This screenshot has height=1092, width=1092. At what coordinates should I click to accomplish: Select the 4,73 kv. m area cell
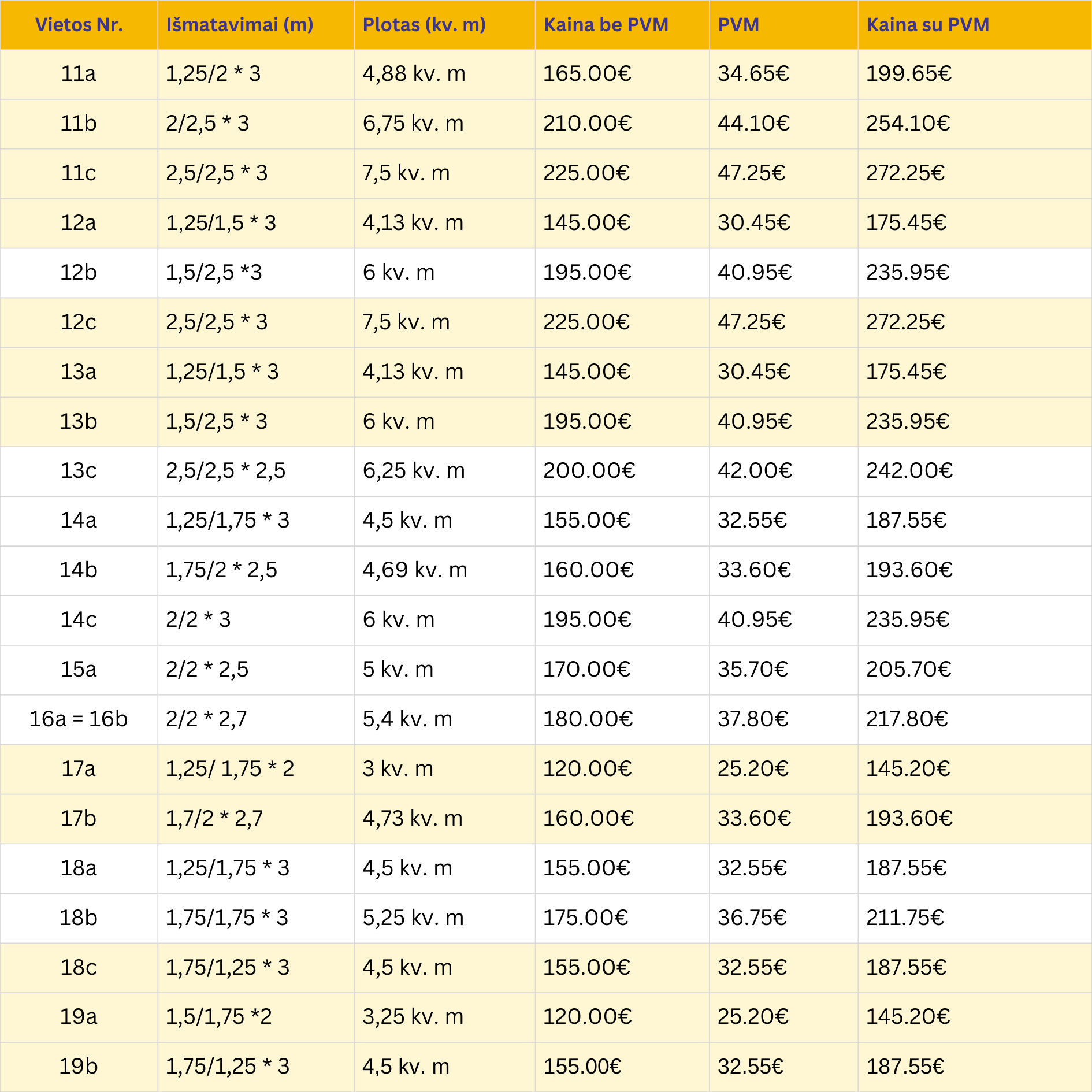click(x=412, y=819)
